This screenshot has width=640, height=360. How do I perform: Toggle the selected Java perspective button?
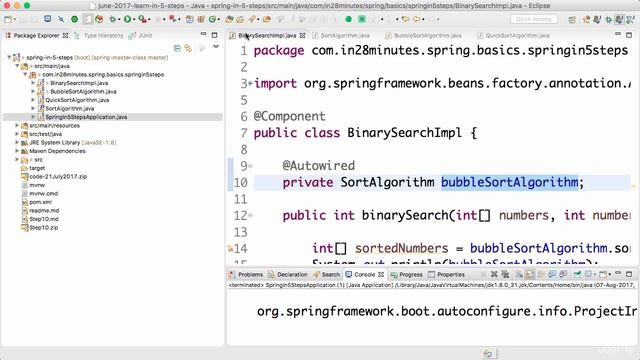coord(619,19)
